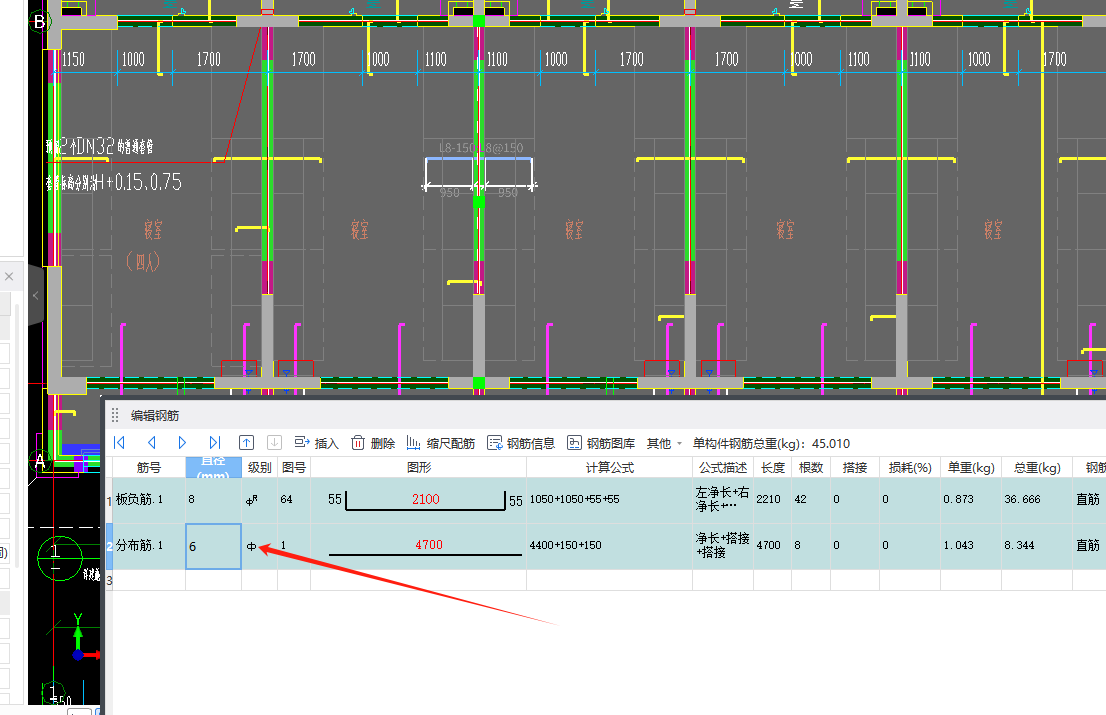1106x715 pixels.
Task: Grab the 编辑钢筋 panel drag handle
Action: (x=115, y=415)
